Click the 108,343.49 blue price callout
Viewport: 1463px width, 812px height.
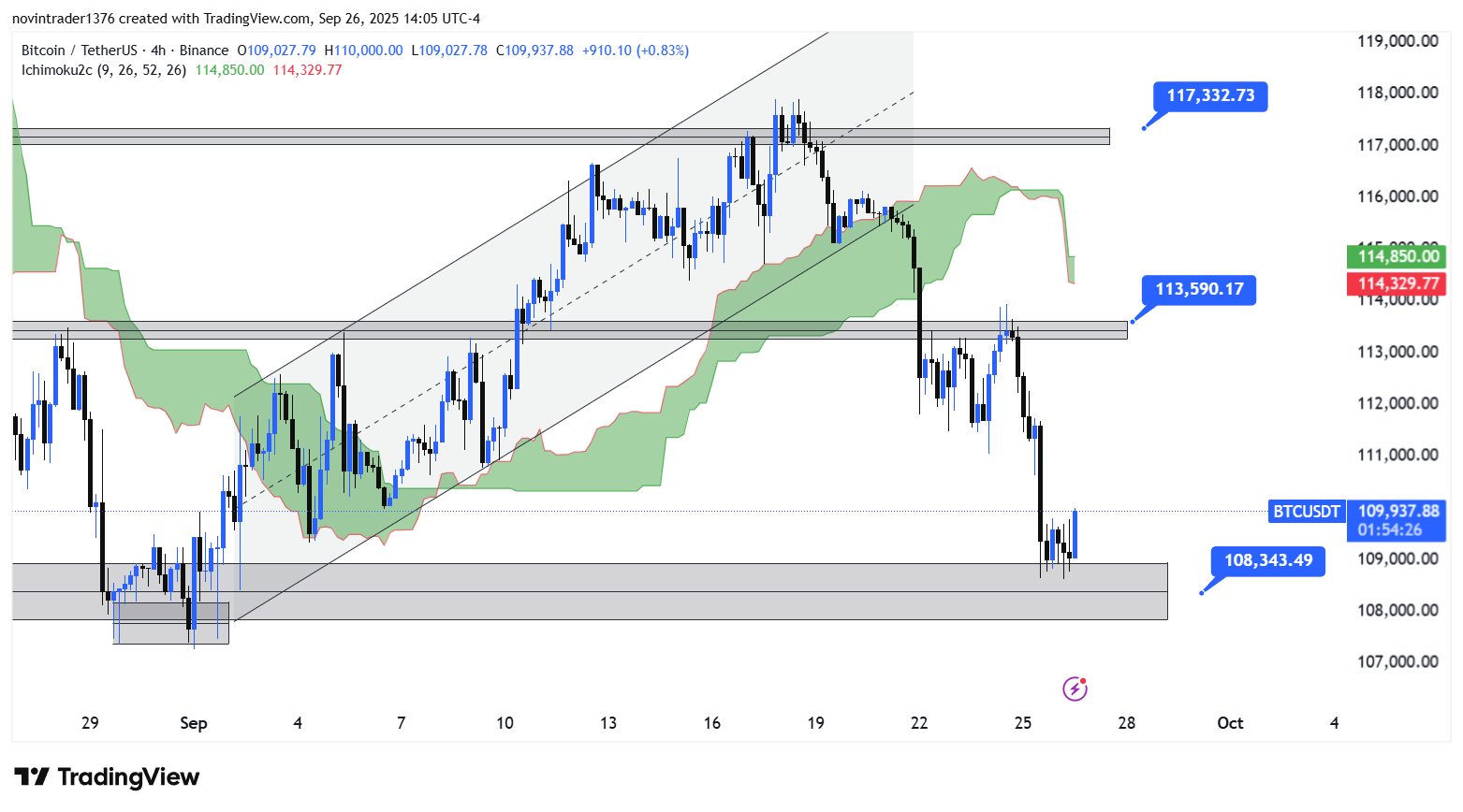1267,561
